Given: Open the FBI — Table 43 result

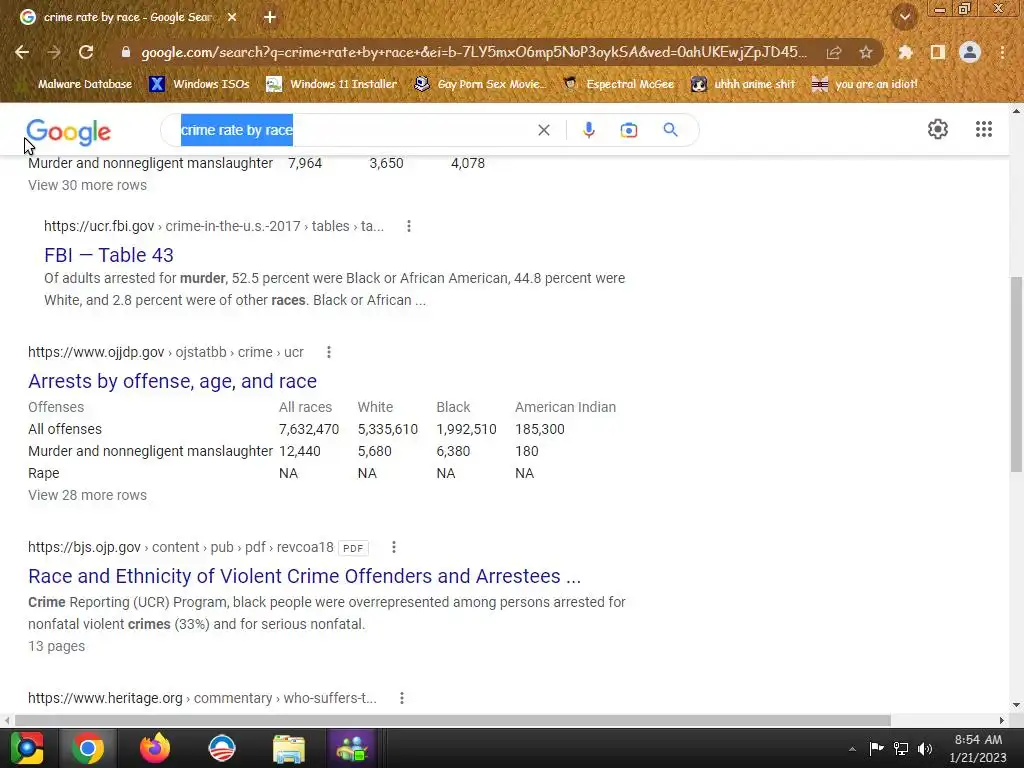Looking at the screenshot, I should click(109, 255).
